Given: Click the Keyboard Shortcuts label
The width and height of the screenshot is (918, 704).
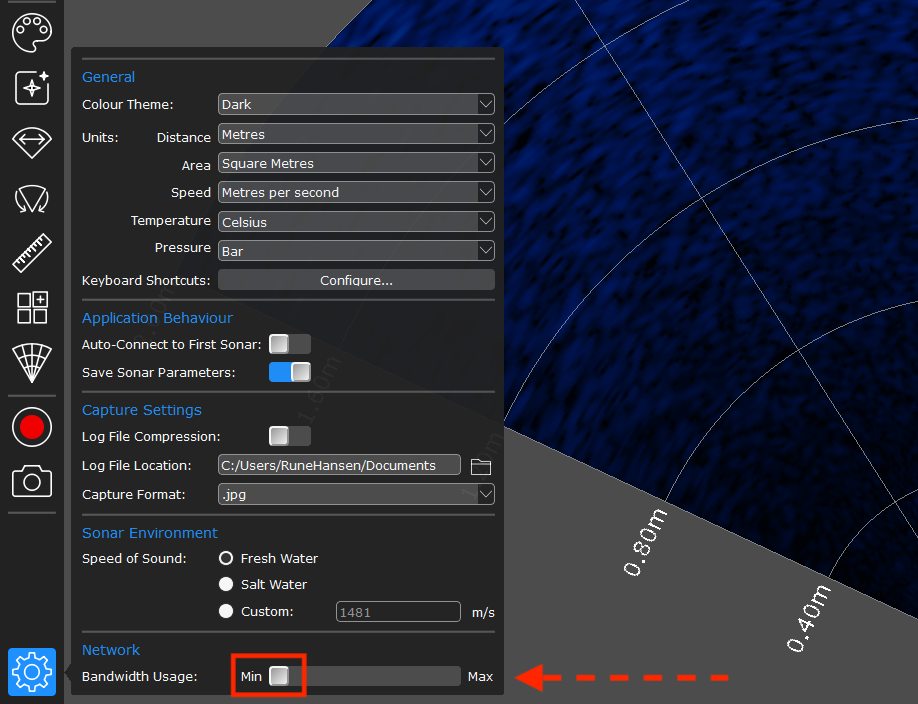Looking at the screenshot, I should [x=146, y=281].
